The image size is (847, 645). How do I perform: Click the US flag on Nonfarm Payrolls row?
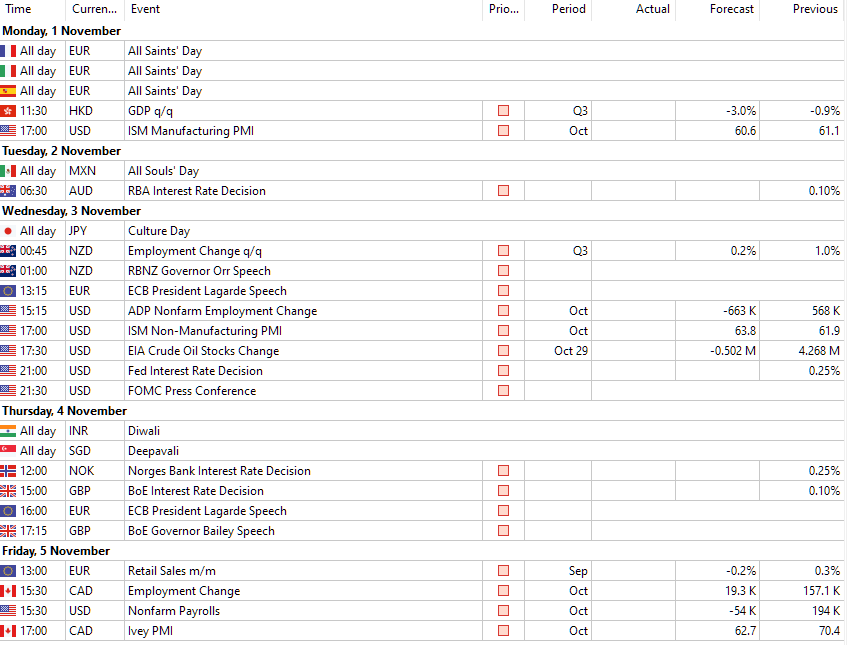coord(8,610)
